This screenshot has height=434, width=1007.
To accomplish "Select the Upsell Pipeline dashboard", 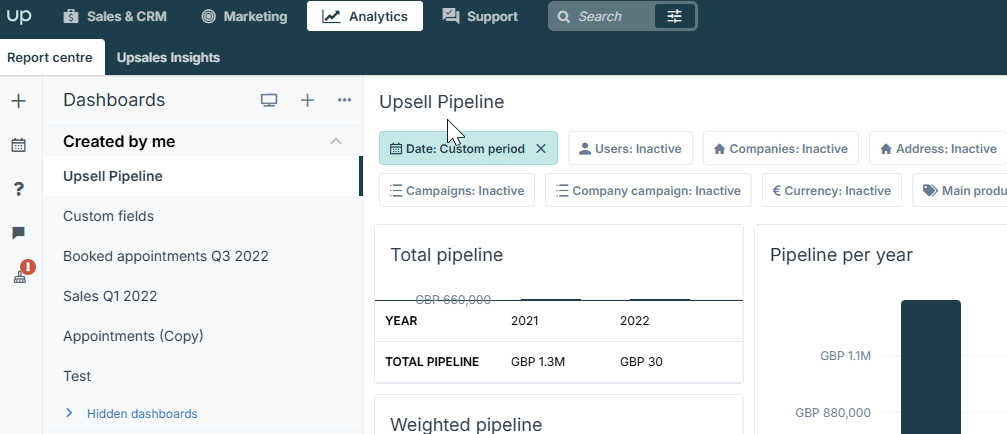I will [x=202, y=176].
